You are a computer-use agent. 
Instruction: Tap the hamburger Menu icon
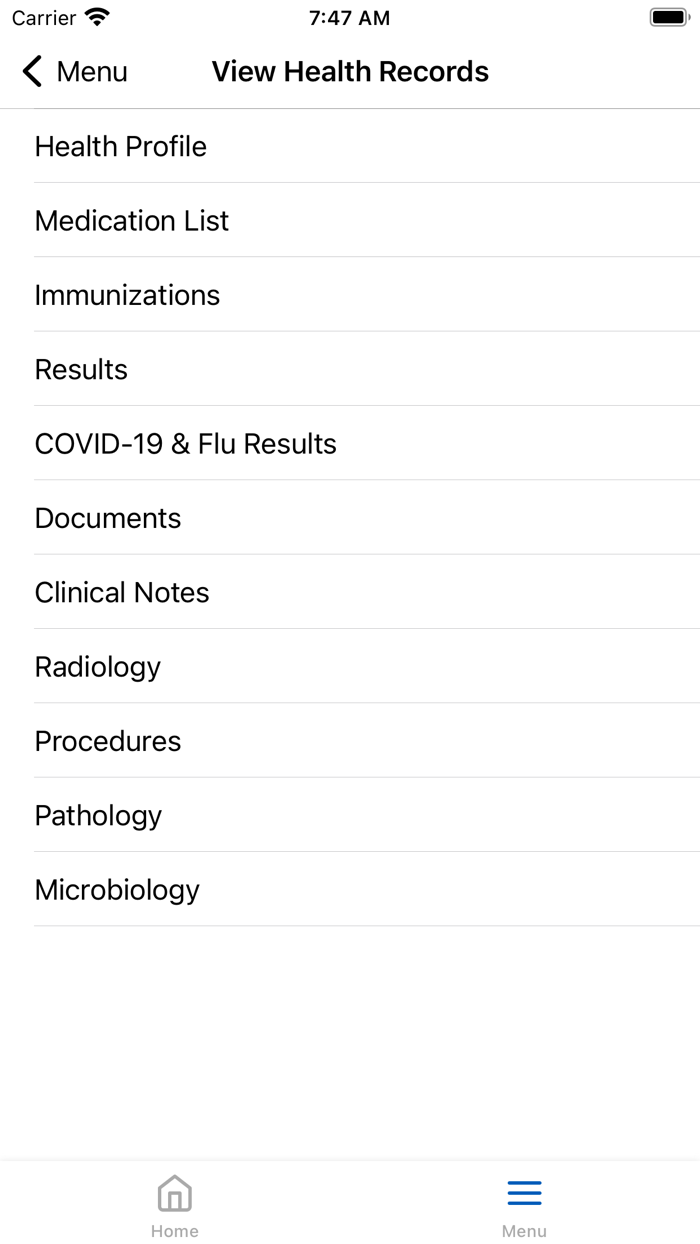click(x=524, y=1193)
